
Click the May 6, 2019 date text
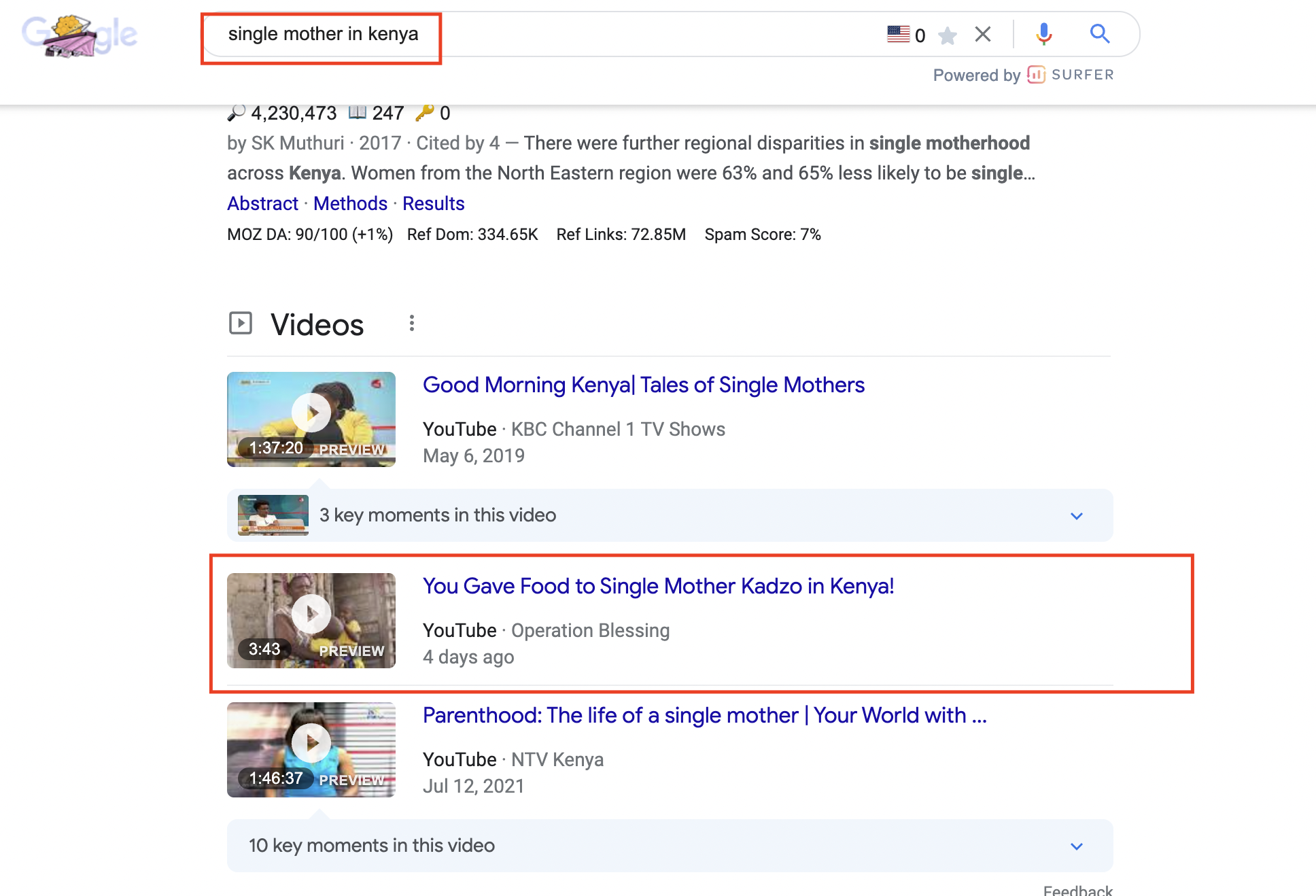coord(474,455)
